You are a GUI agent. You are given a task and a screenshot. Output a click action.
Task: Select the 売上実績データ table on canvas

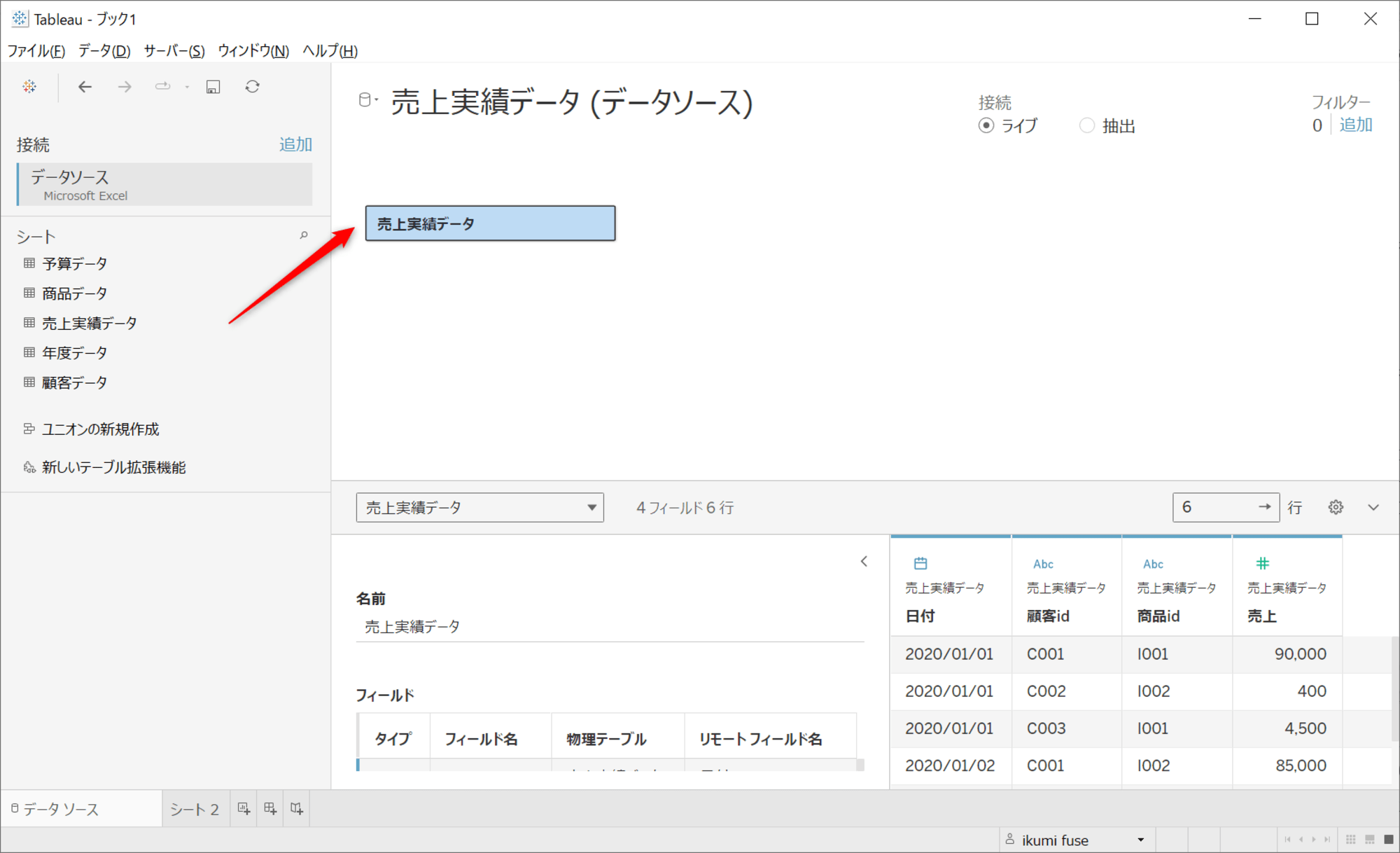[490, 223]
